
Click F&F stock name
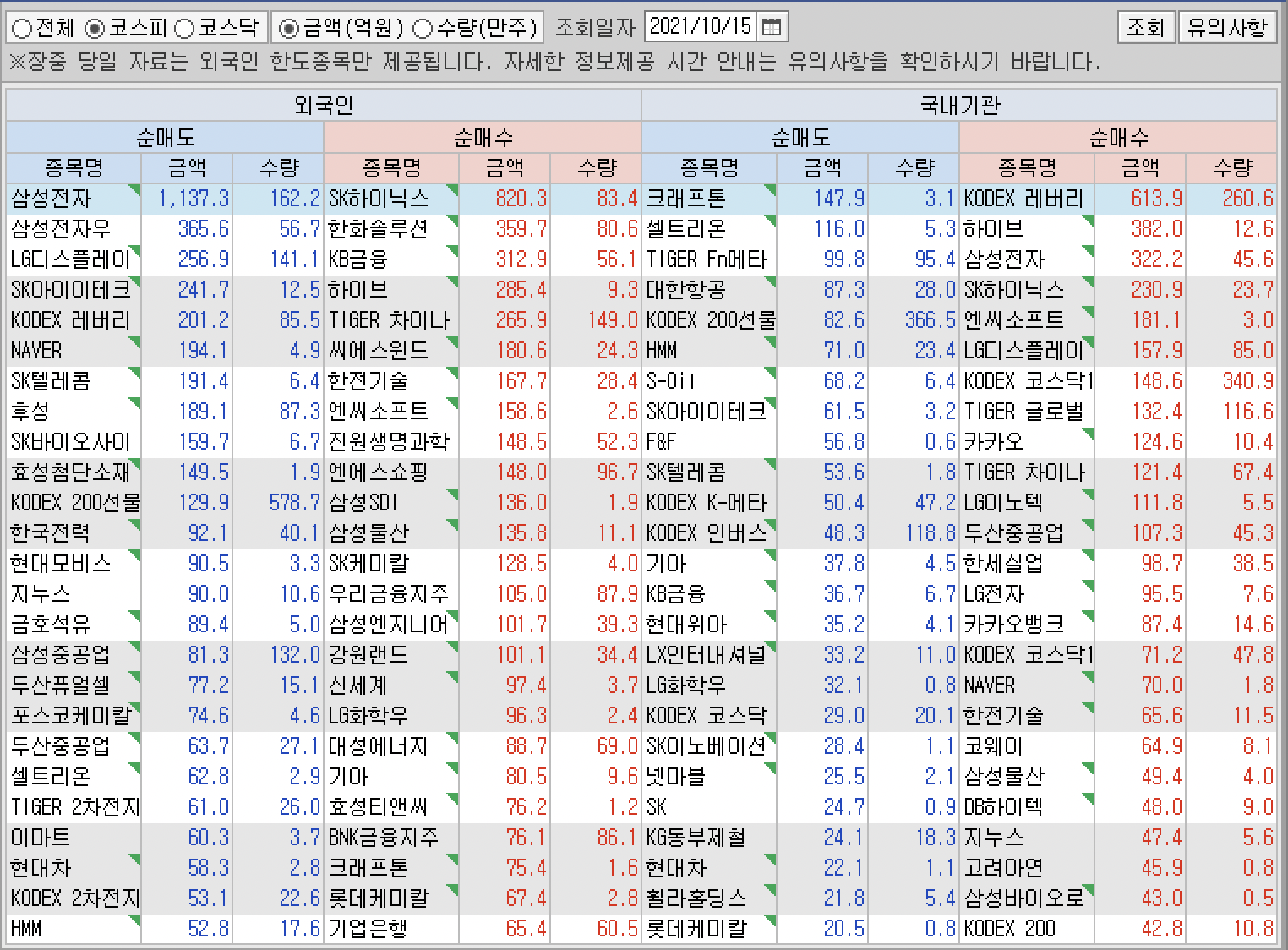pos(661,442)
